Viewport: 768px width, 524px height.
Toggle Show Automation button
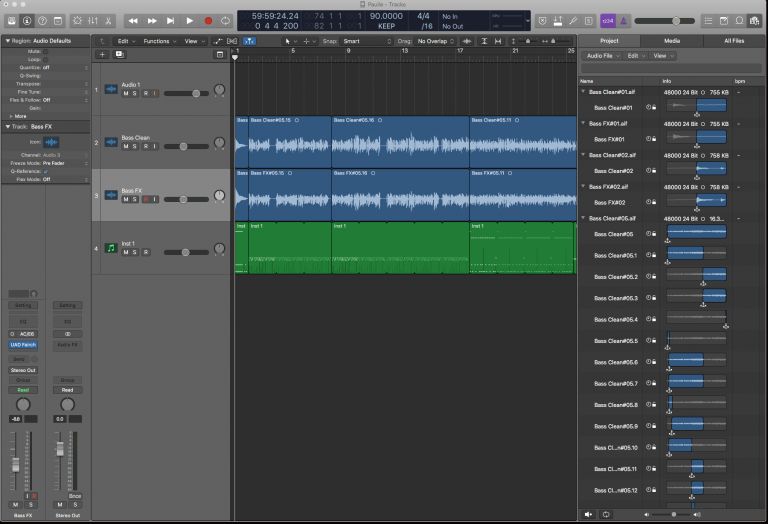(217, 41)
